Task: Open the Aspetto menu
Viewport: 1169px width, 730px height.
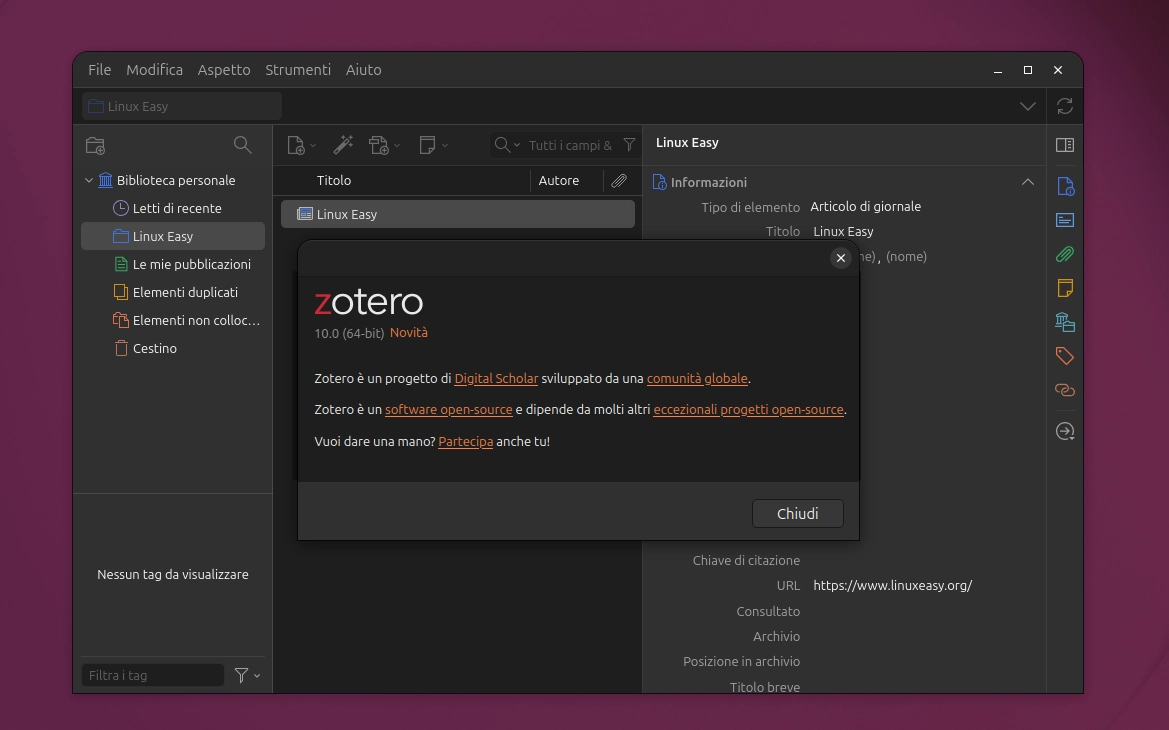Action: pos(224,69)
